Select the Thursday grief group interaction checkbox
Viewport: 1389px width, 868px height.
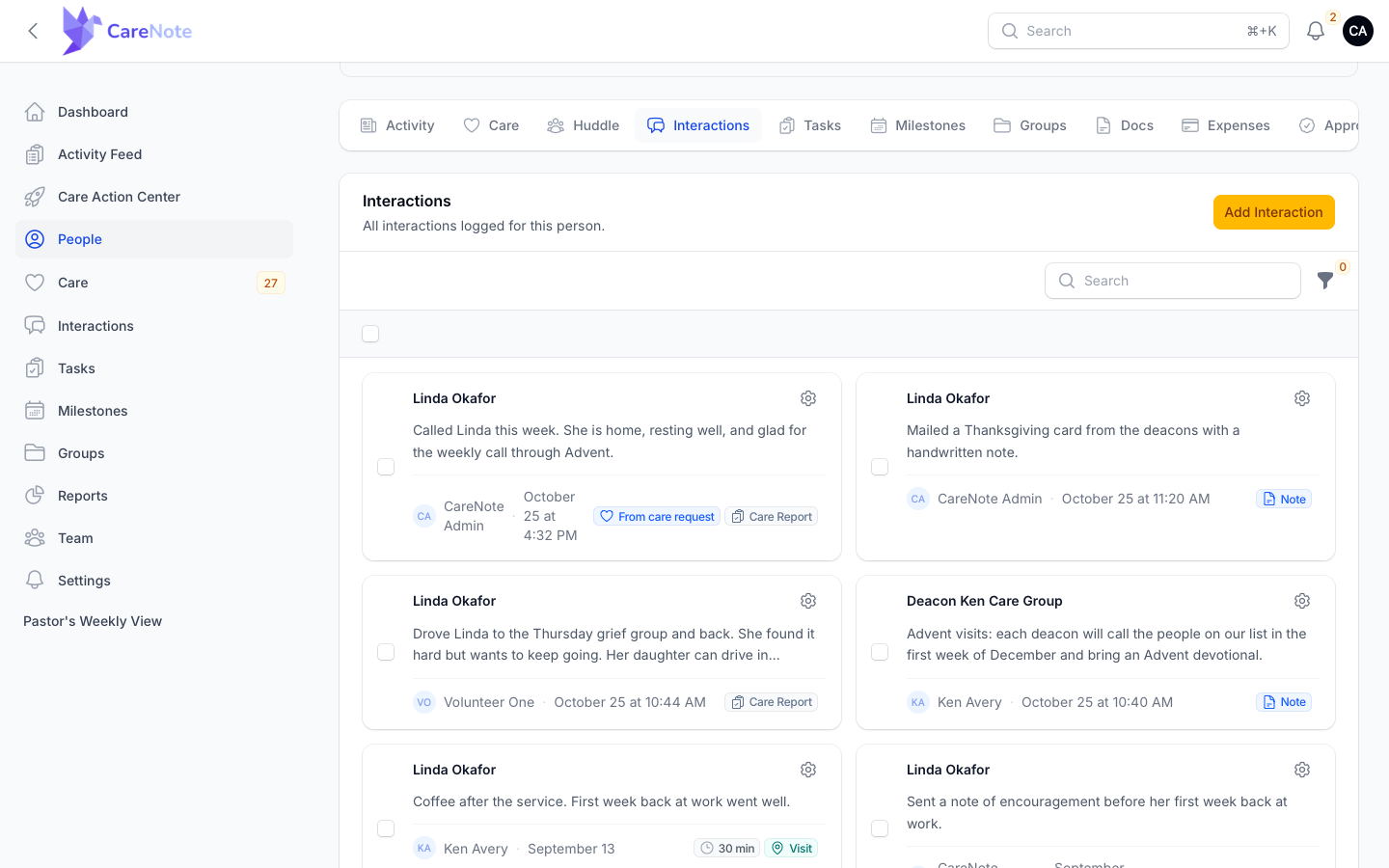tap(386, 652)
